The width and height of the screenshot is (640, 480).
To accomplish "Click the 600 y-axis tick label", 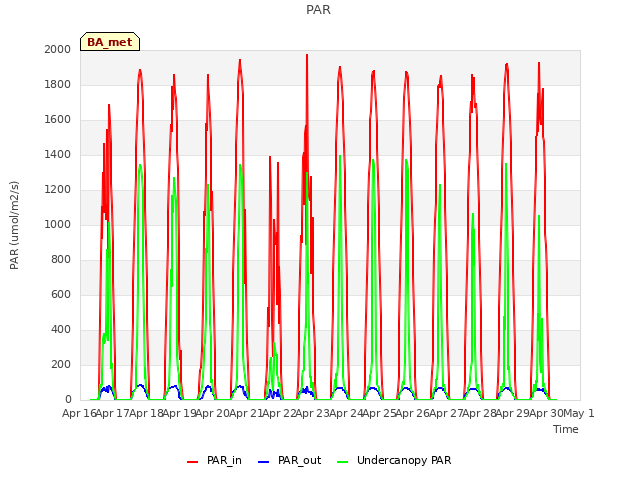I will coord(61,294).
